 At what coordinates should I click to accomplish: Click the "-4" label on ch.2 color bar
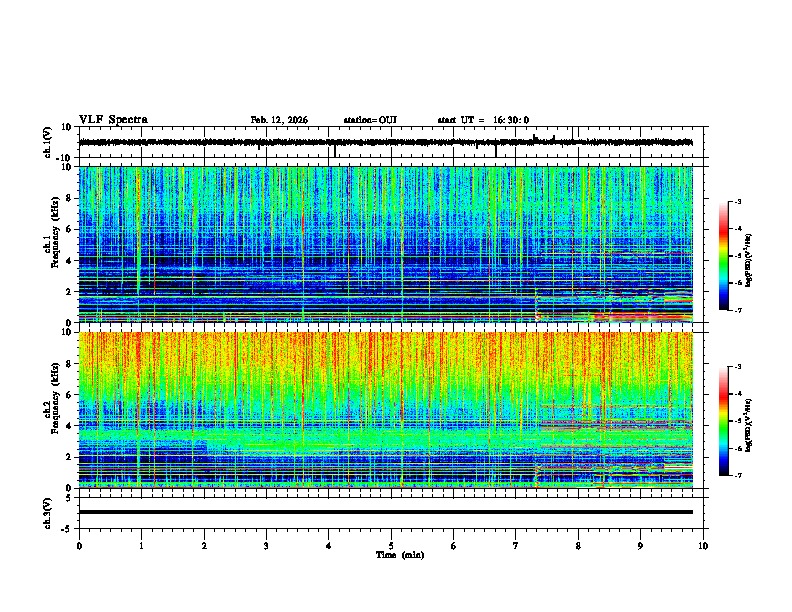point(737,394)
